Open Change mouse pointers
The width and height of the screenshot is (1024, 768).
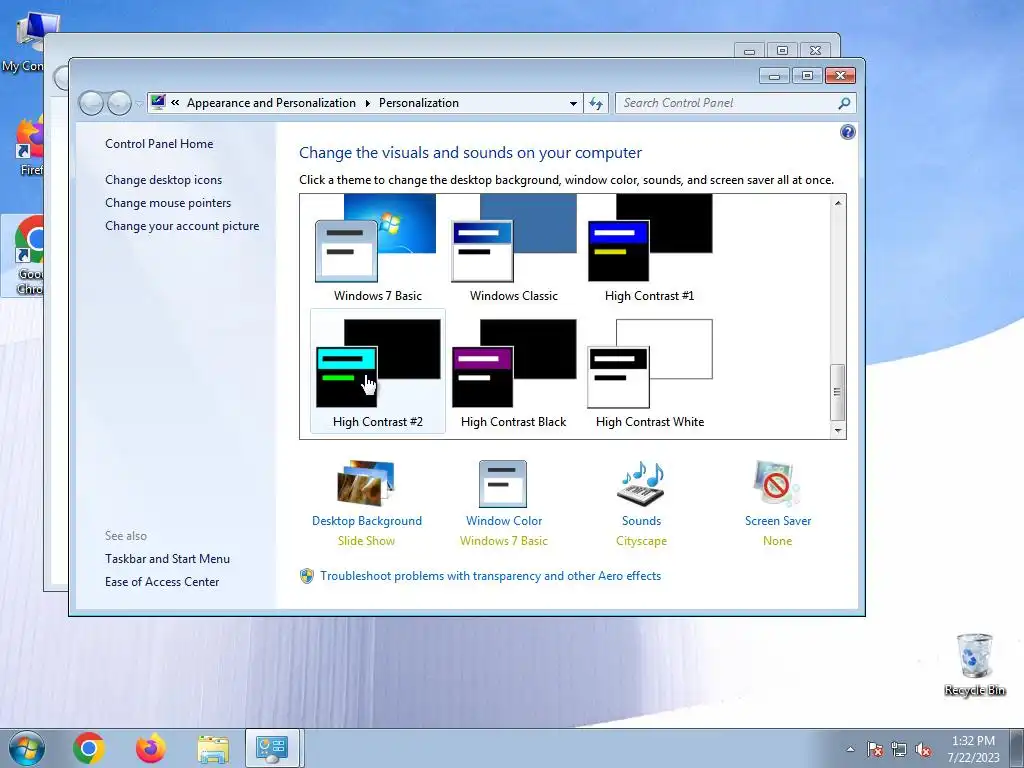tap(168, 203)
